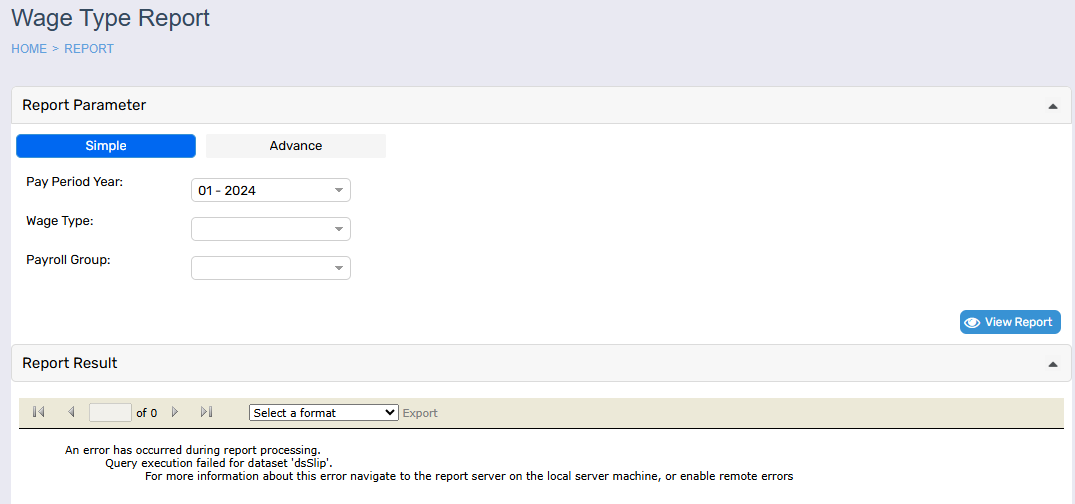Click the HOME breadcrumb link
The width and height of the screenshot is (1075, 504).
(29, 49)
